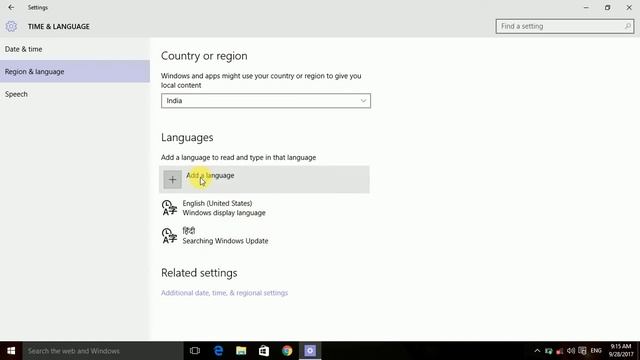Viewport: 640px width, 360px height.
Task: Click the search magnifier icon in Find a setting
Action: (x=627, y=26)
